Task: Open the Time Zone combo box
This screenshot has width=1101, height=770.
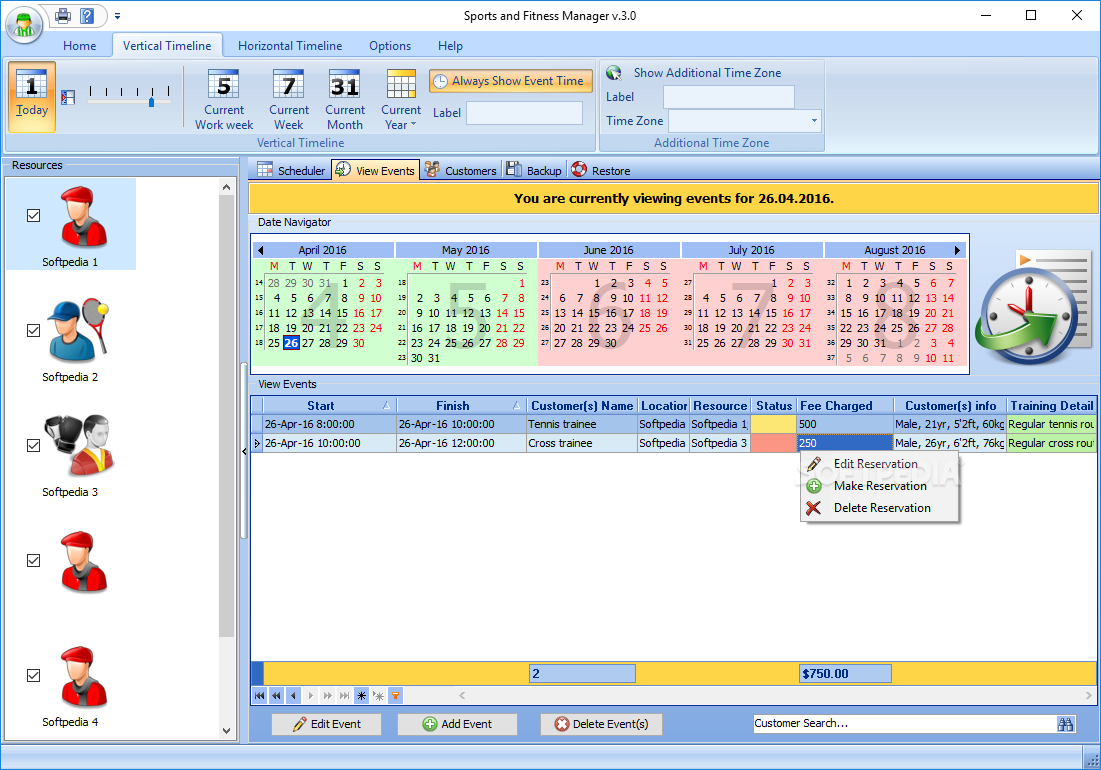Action: 744,121
